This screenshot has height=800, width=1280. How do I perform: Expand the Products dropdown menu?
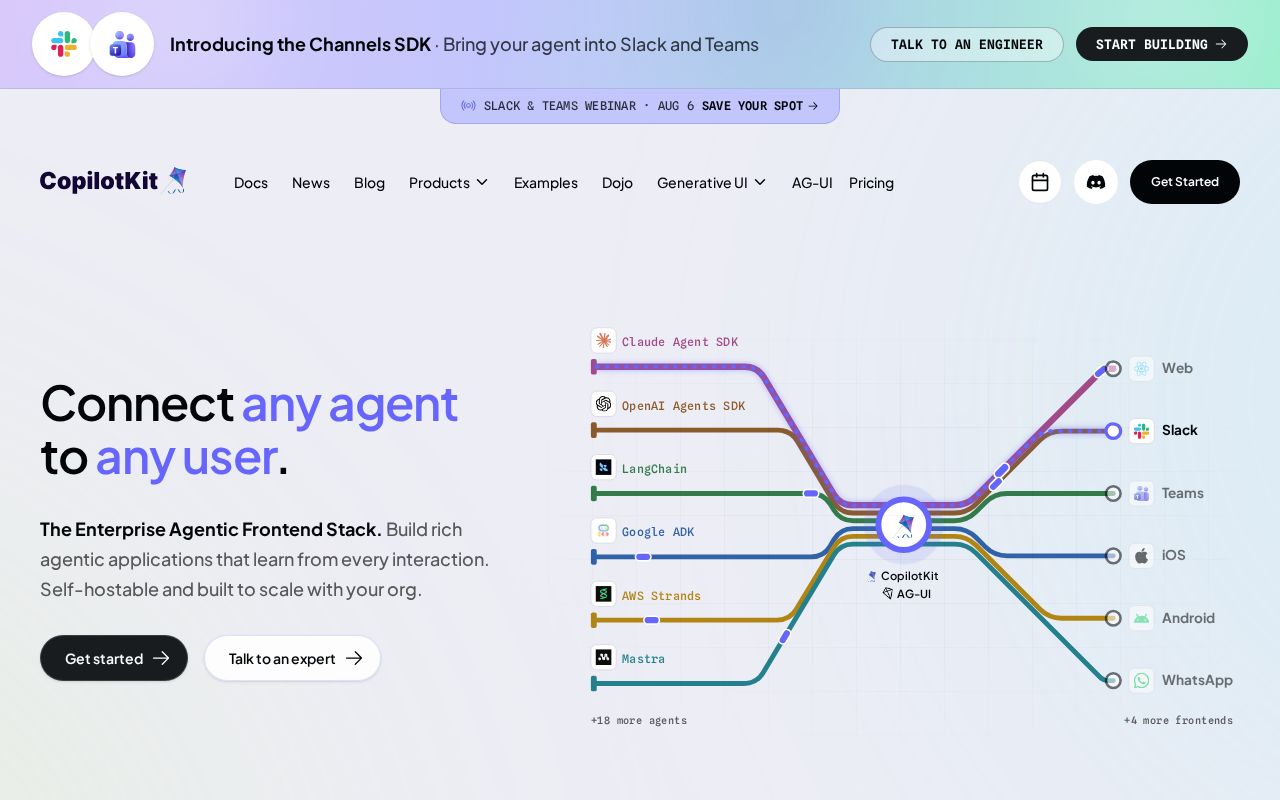[449, 183]
